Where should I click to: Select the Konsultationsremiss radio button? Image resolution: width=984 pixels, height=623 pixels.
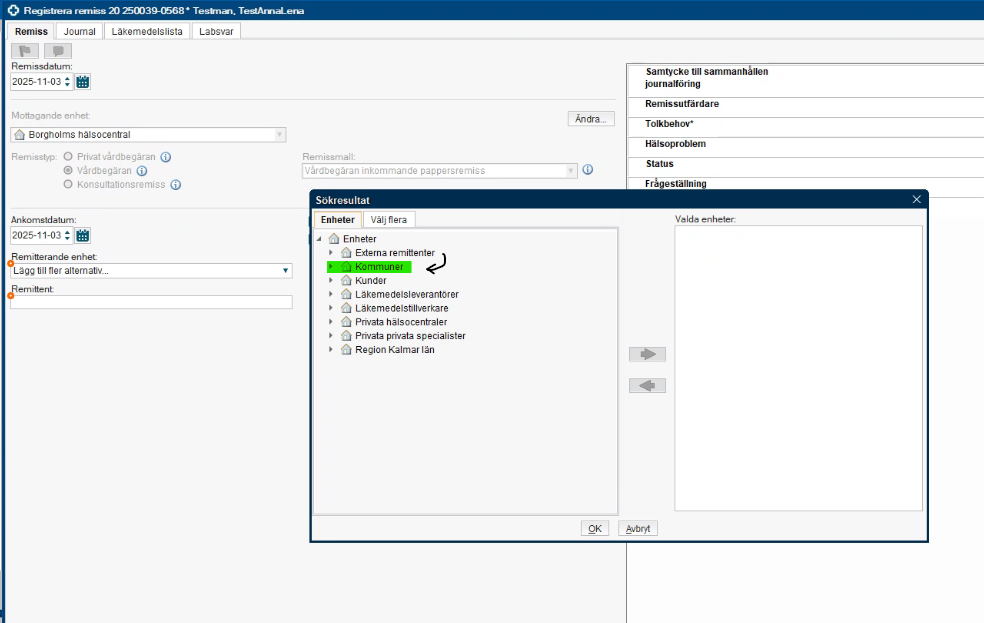[x=68, y=185]
